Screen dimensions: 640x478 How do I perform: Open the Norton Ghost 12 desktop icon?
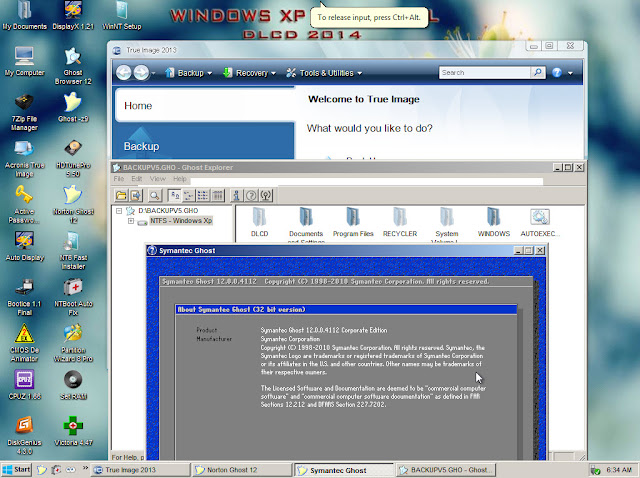[x=73, y=205]
